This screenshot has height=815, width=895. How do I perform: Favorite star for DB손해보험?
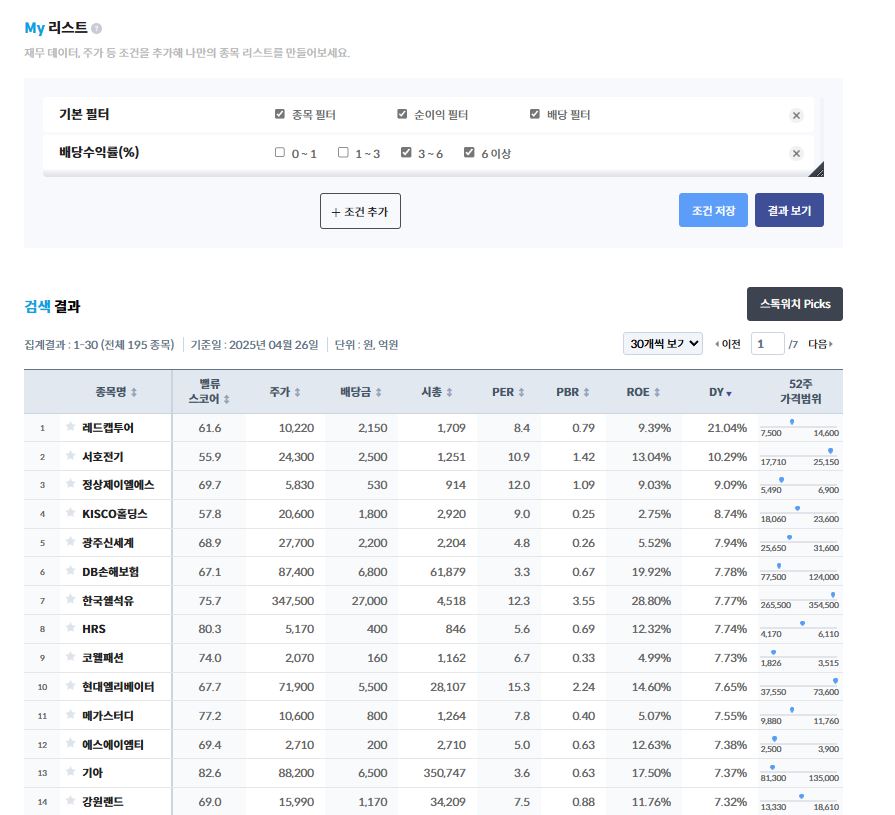coord(70,571)
